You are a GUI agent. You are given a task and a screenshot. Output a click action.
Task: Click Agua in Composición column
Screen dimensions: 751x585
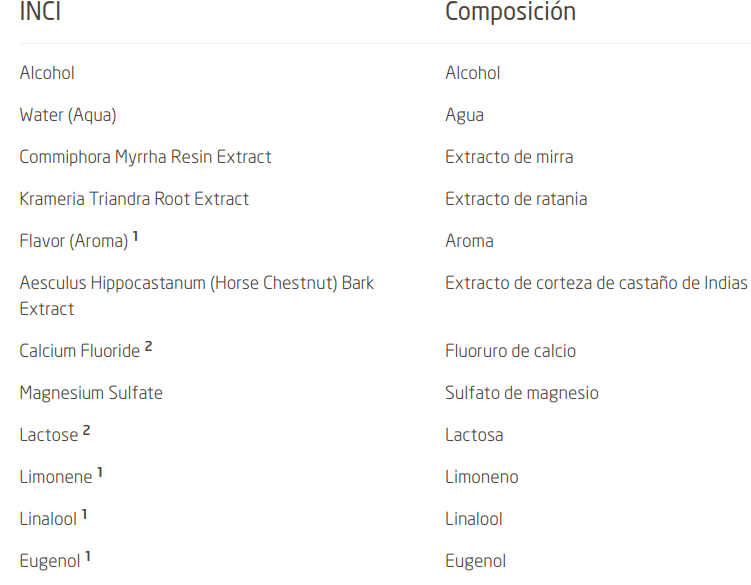point(465,115)
